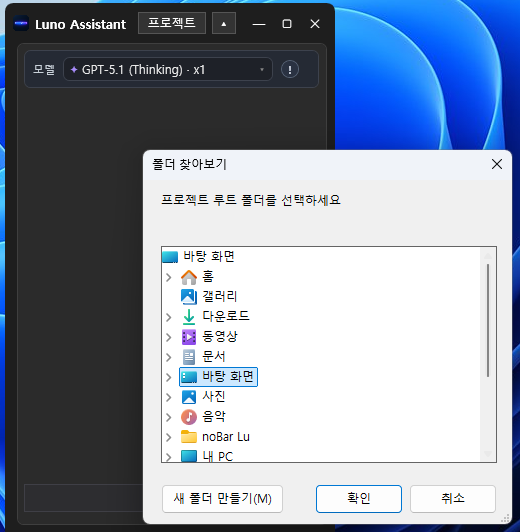
Task: Click the up-triangle collapse button
Action: (224, 23)
